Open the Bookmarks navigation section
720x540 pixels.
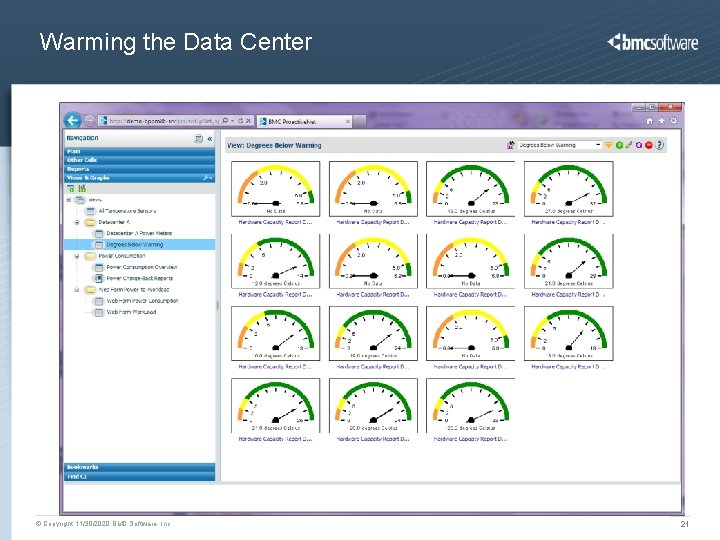(x=139, y=467)
